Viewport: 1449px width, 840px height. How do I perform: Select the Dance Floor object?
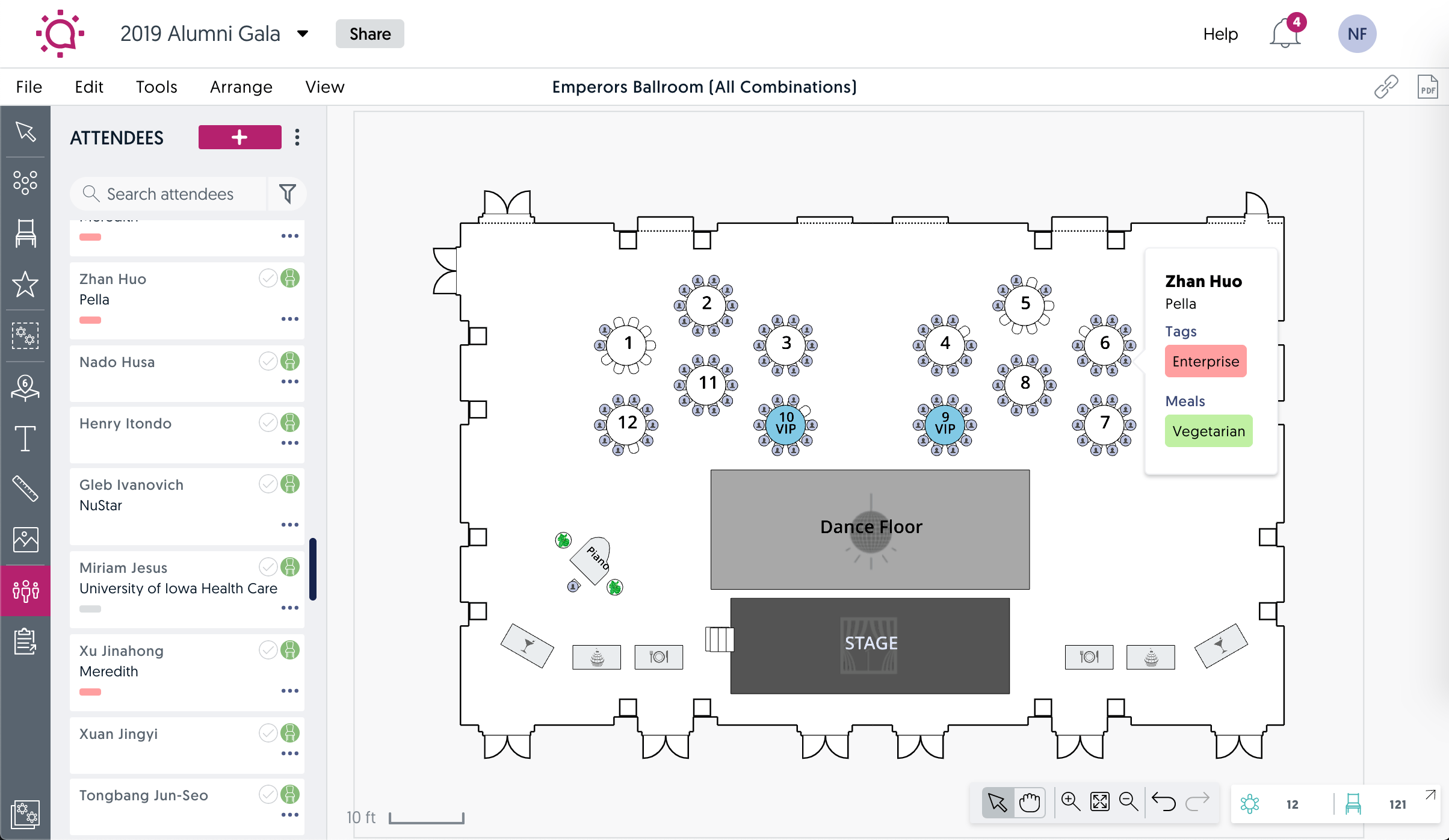870,529
